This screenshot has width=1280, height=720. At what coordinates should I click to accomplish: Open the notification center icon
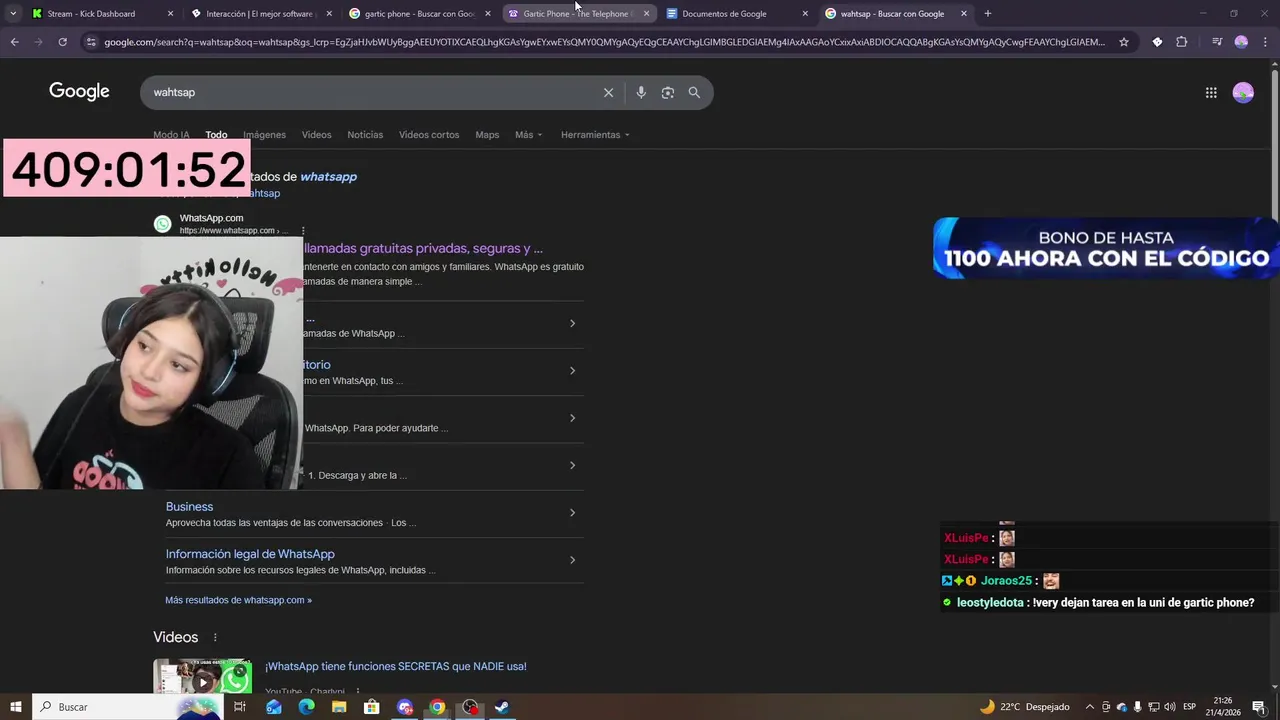pyautogui.click(x=1259, y=707)
